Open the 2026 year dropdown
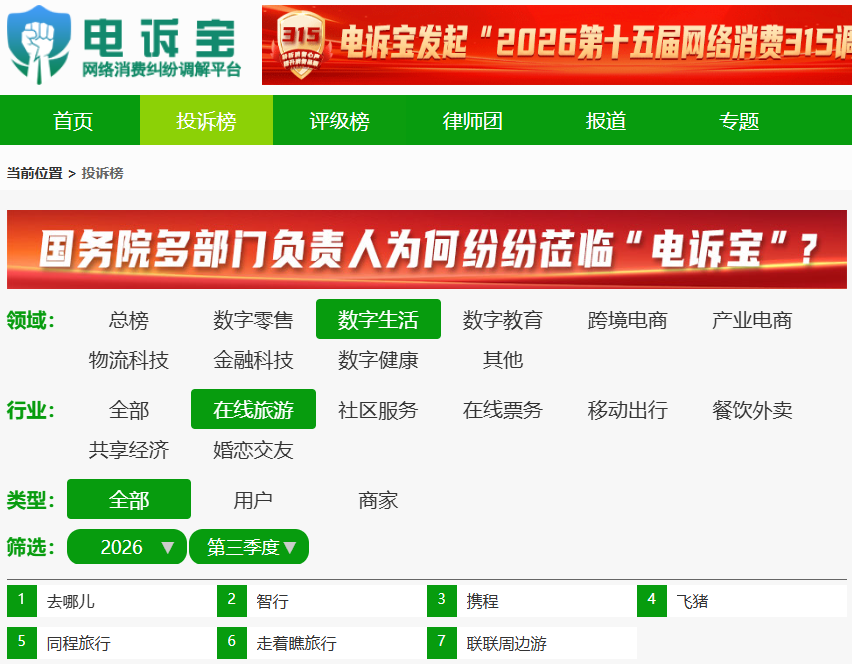 click(127, 547)
